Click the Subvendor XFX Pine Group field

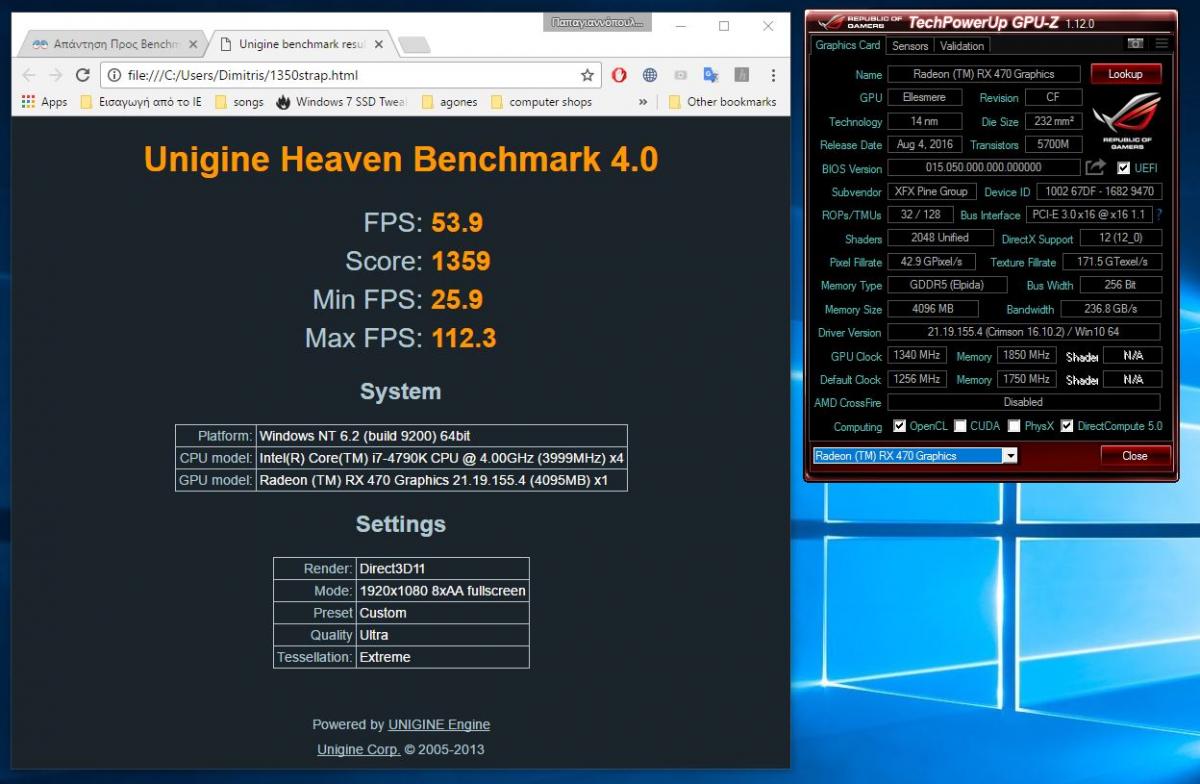pos(931,191)
